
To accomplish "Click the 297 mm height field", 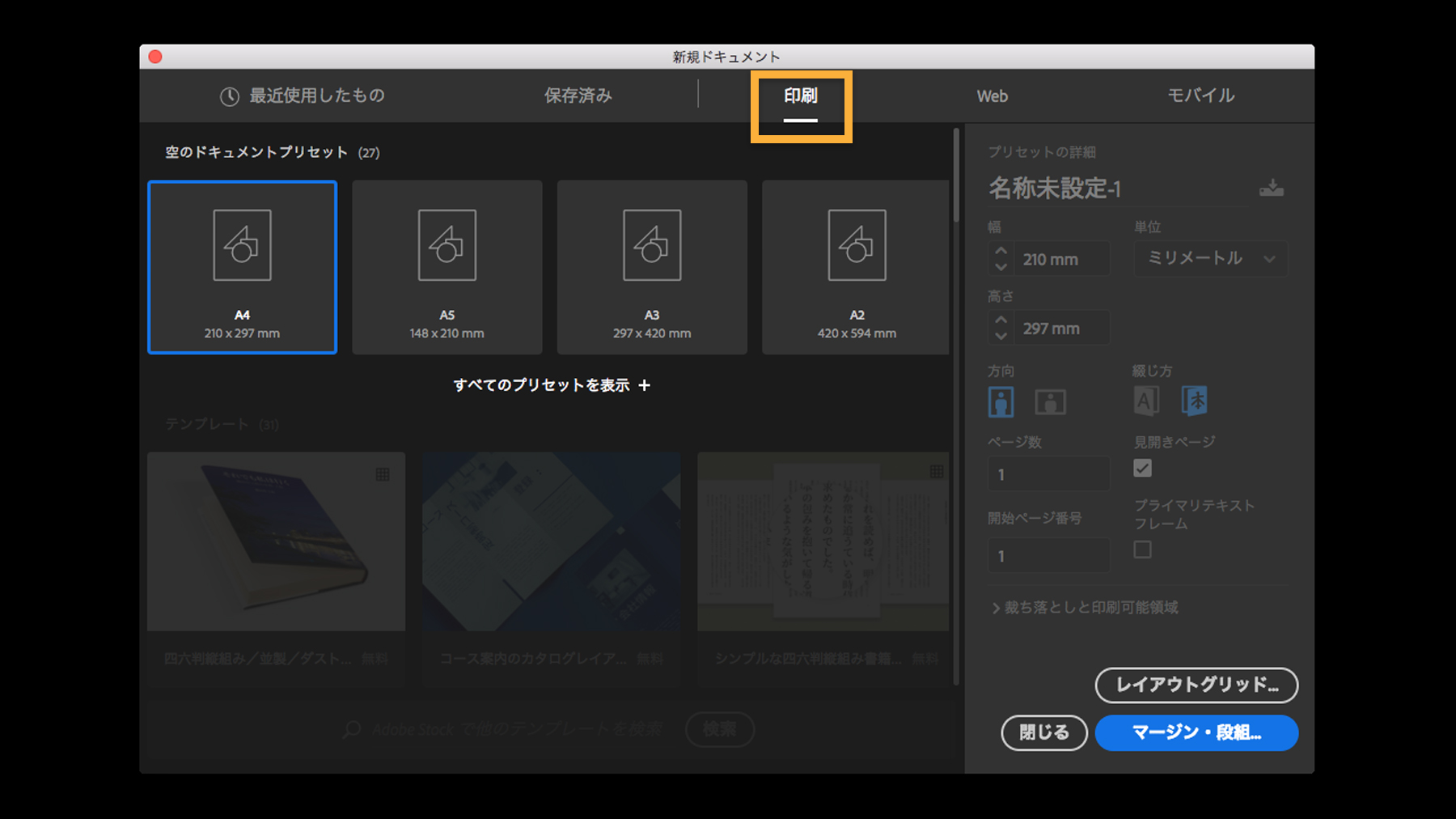I will [1060, 328].
